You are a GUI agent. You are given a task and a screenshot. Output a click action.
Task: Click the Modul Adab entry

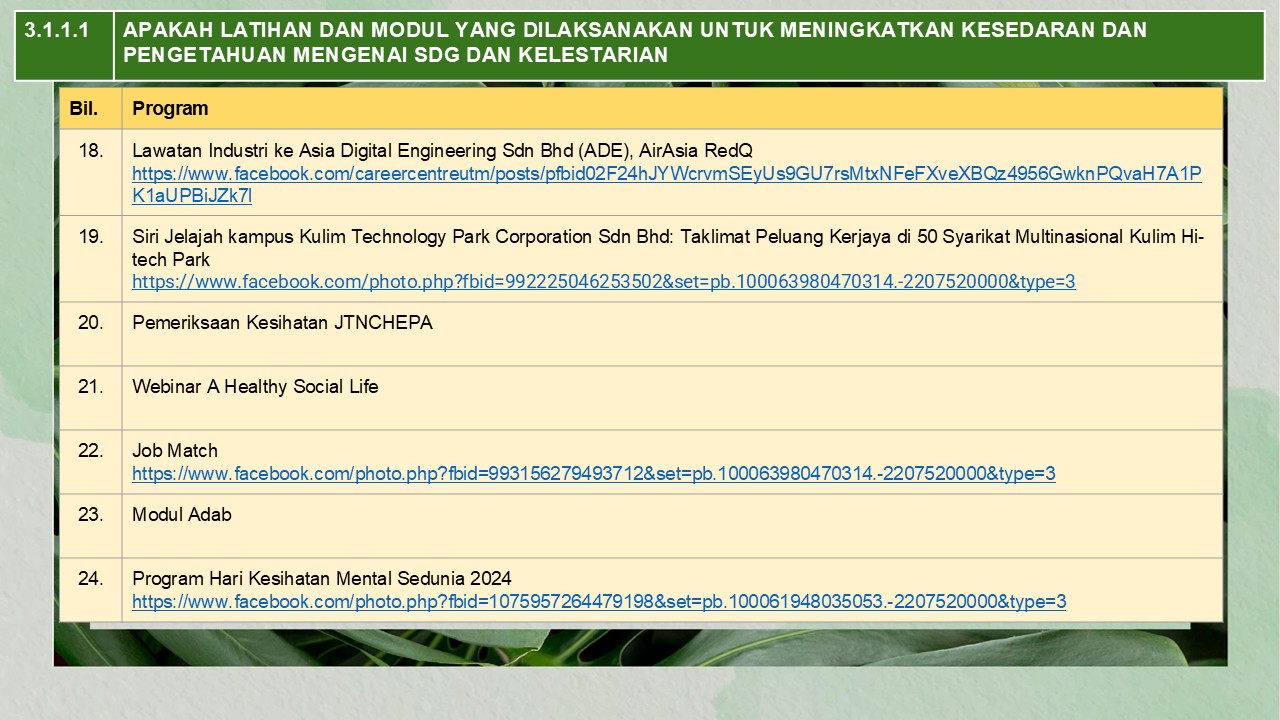click(182, 515)
